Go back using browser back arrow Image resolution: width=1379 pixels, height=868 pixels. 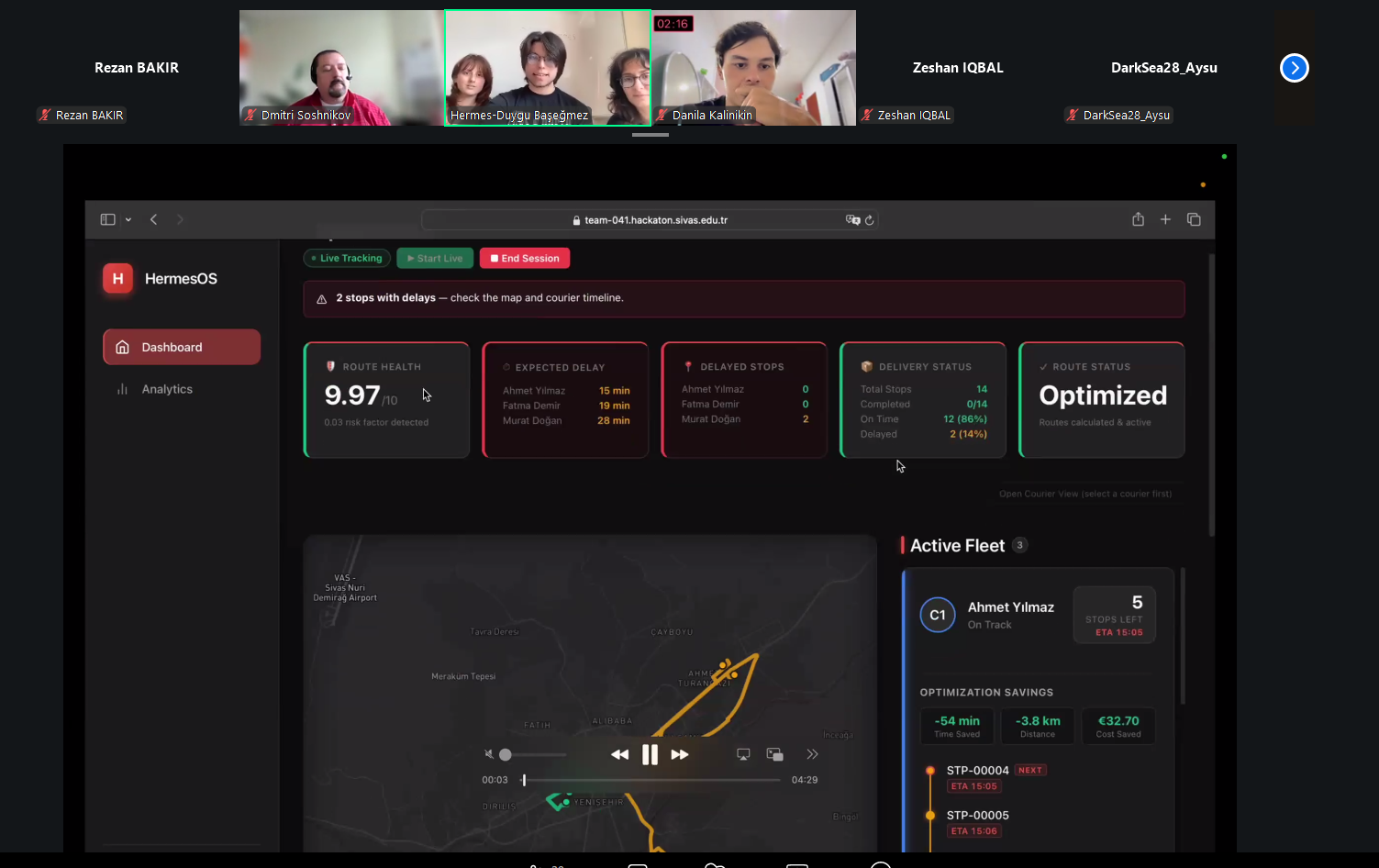tap(153, 219)
